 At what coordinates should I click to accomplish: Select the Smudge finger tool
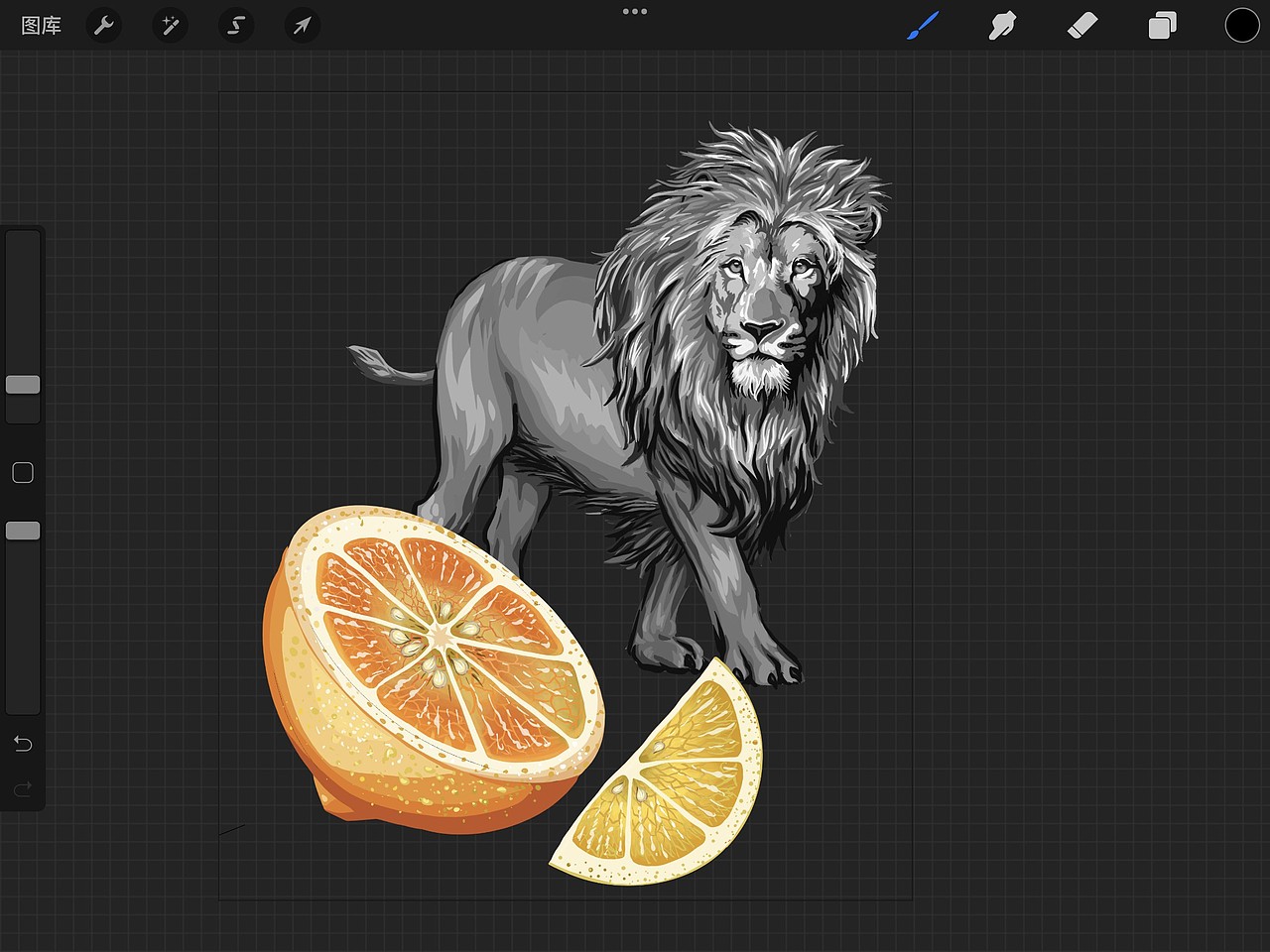click(1002, 26)
